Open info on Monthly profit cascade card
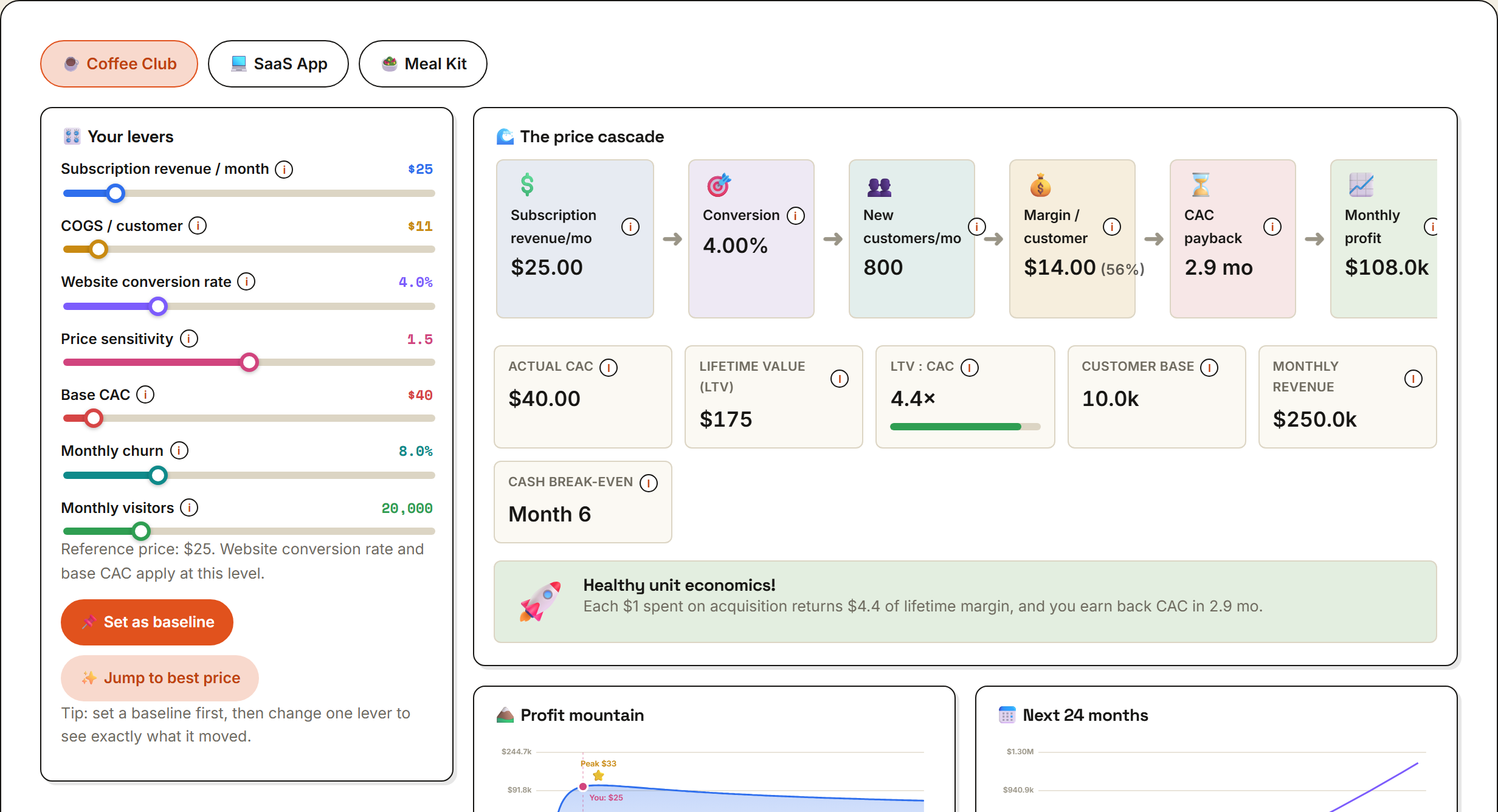The height and width of the screenshot is (812, 1498). (1432, 227)
